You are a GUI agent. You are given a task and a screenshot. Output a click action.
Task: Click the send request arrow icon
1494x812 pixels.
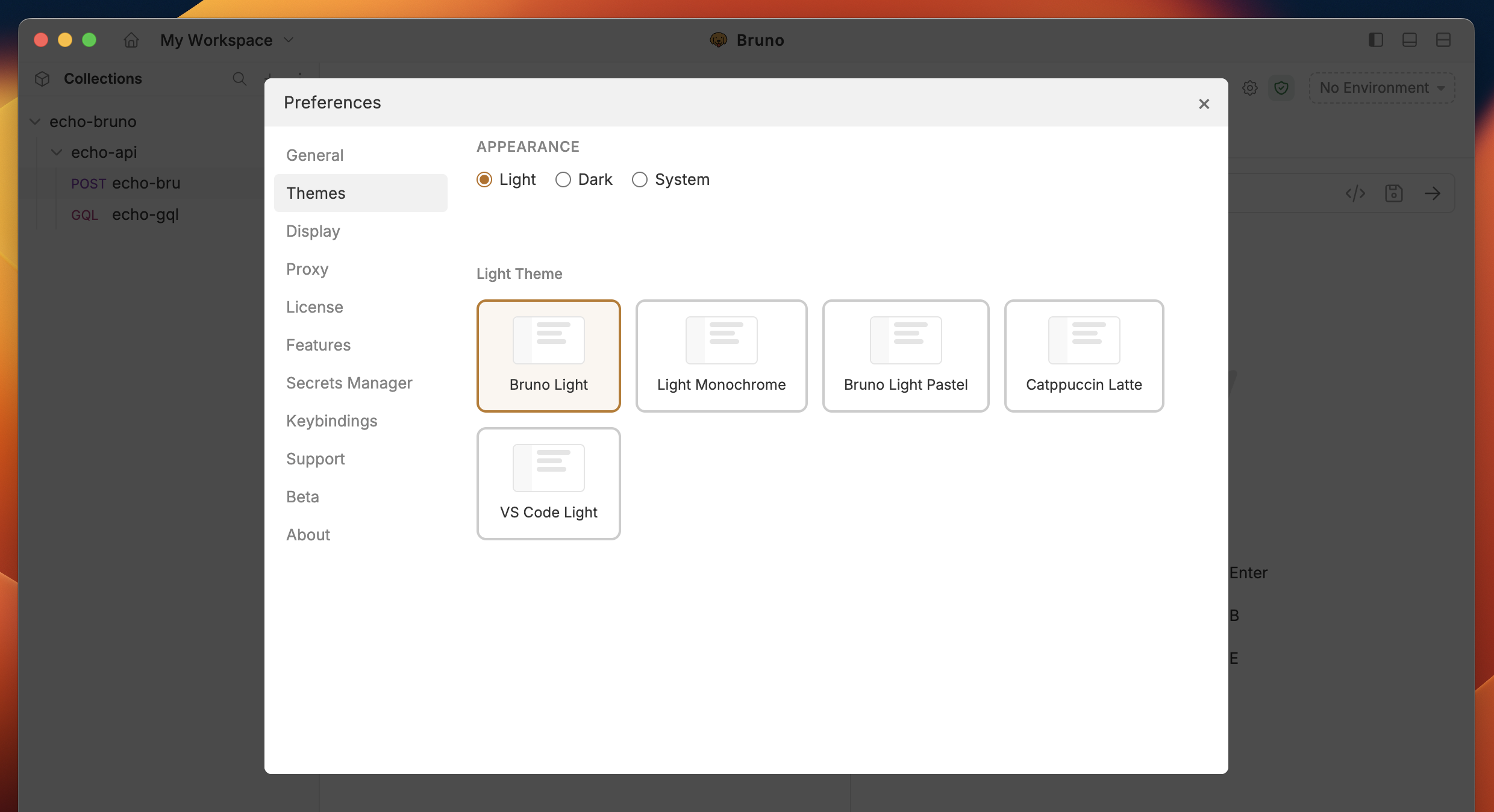pyautogui.click(x=1433, y=193)
